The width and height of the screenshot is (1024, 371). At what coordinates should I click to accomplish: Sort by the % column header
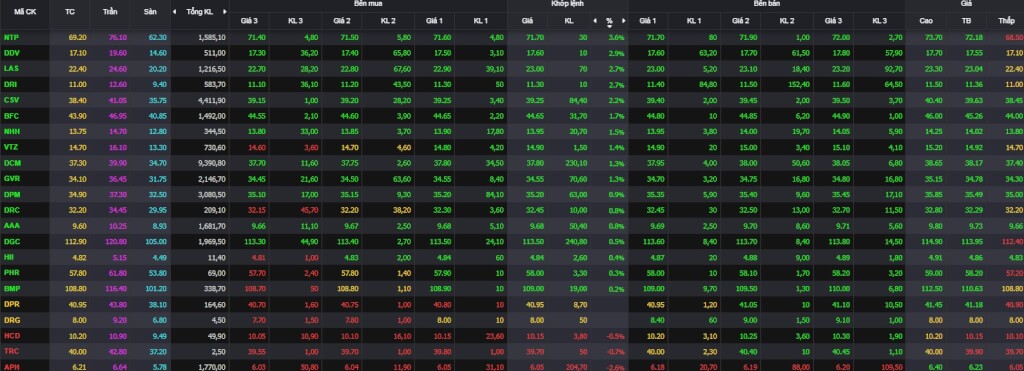(x=609, y=21)
